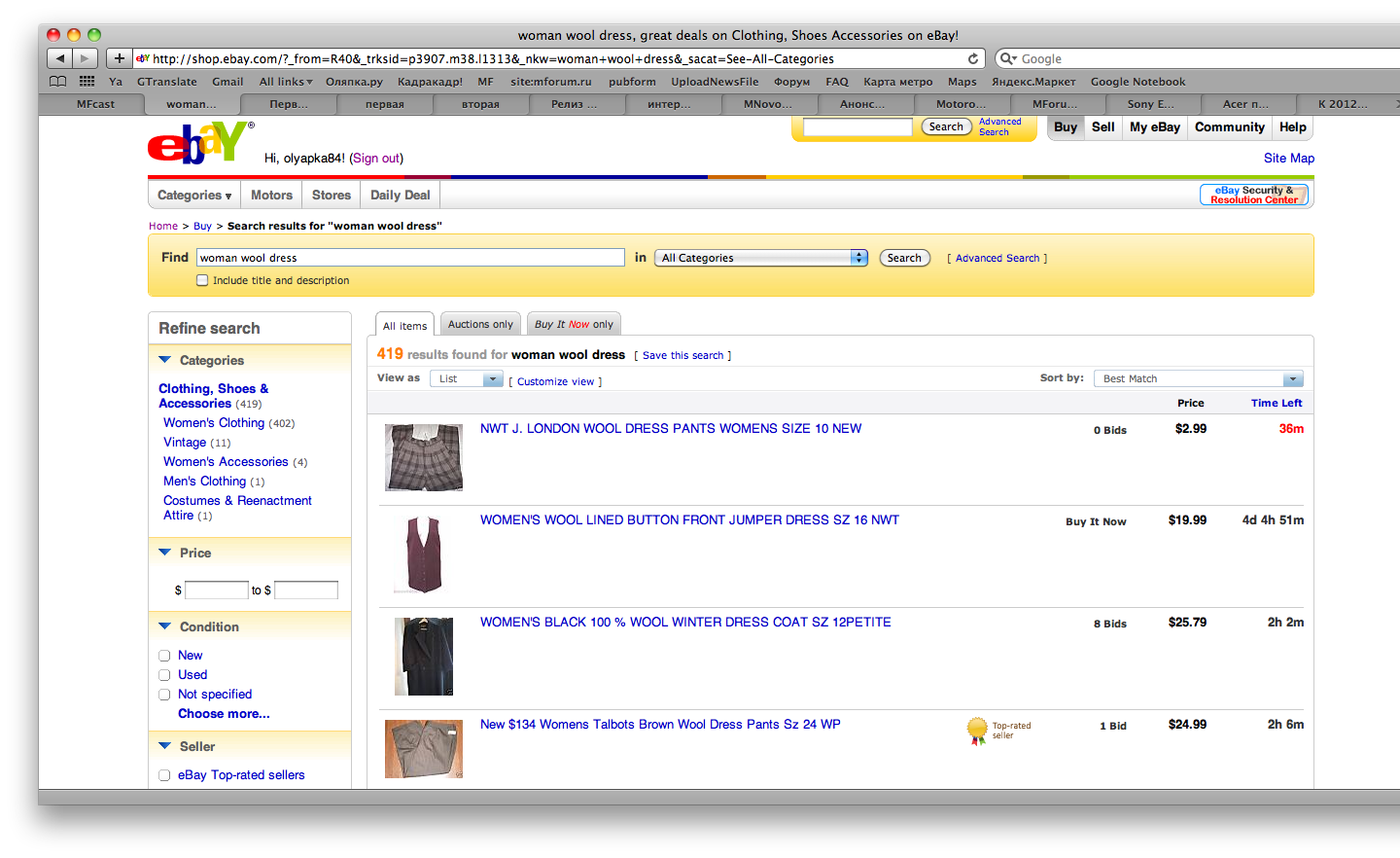Open the Sort by Best Match dropdown
The width and height of the screenshot is (1400, 858).
[1198, 378]
